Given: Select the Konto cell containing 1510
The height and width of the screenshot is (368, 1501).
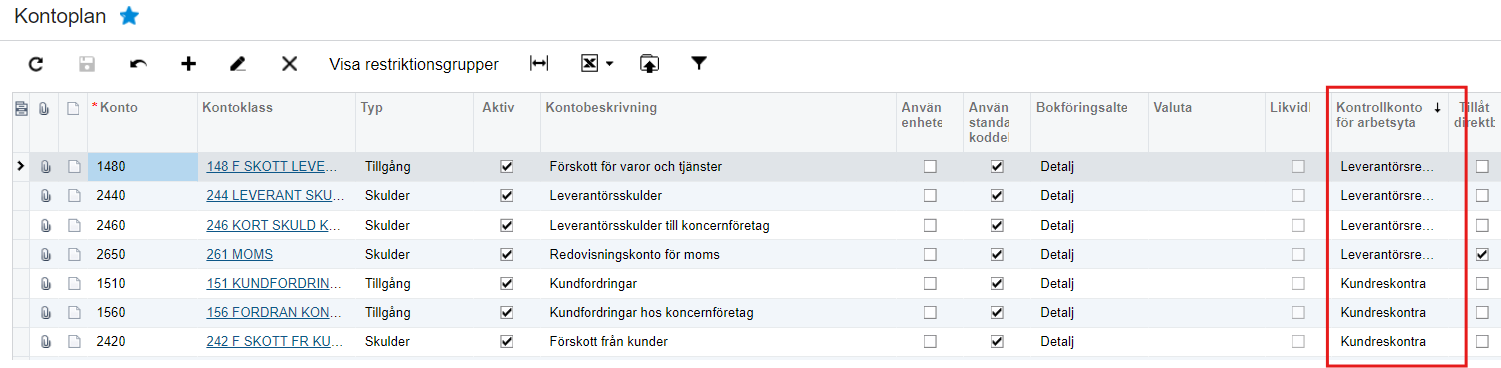Looking at the screenshot, I should tap(143, 284).
